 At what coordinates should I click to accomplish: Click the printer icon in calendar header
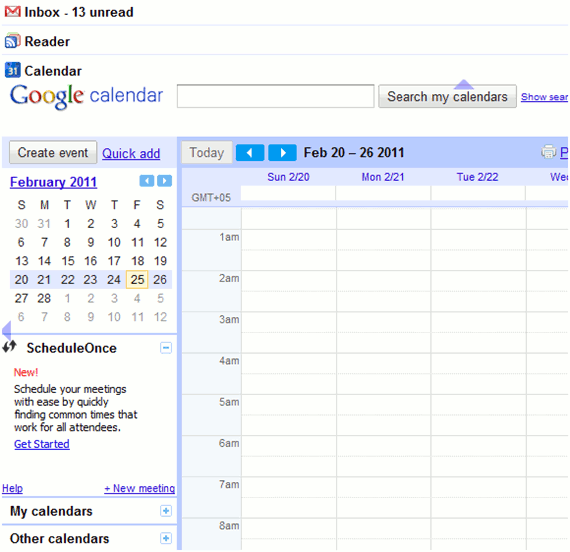coord(549,152)
